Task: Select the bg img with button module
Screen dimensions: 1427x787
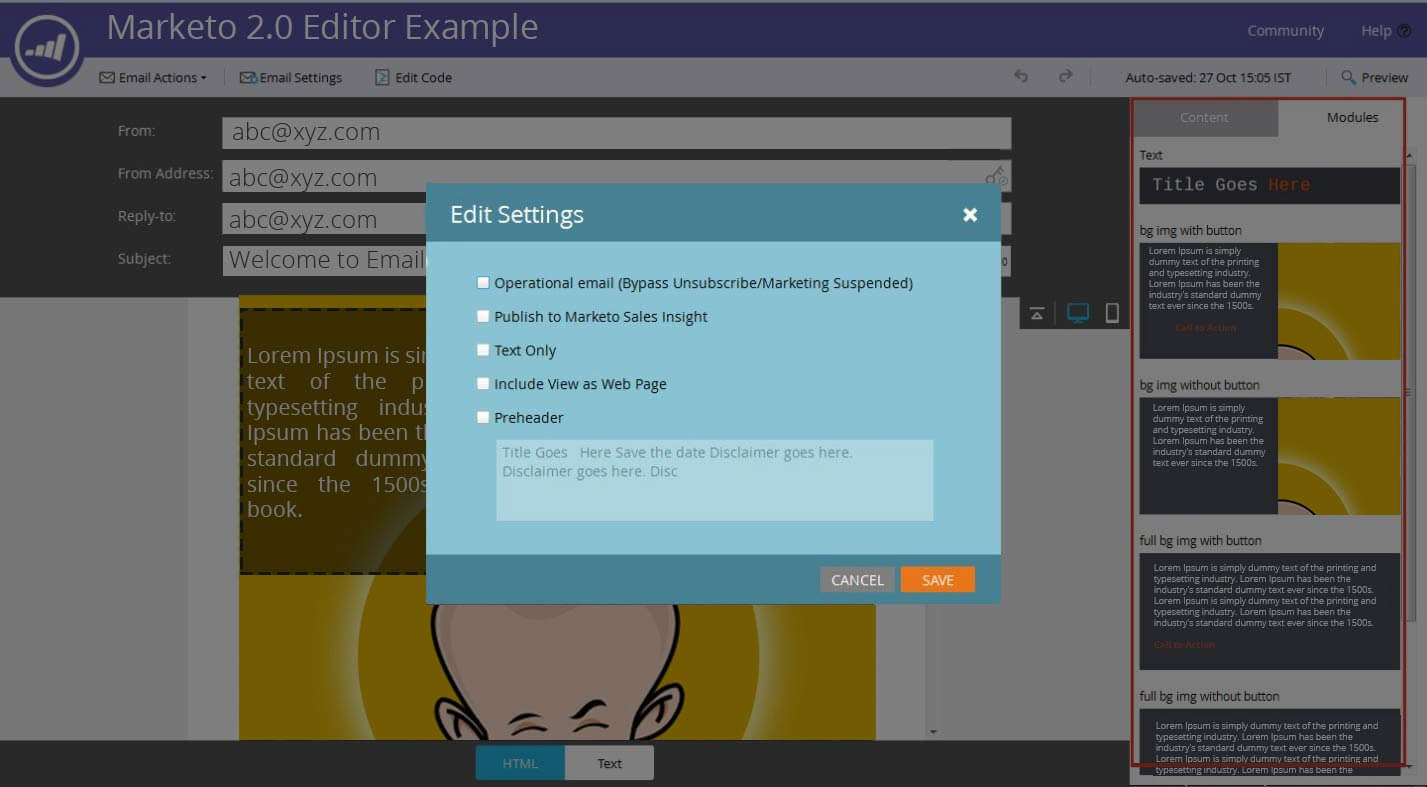Action: [x=1269, y=301]
